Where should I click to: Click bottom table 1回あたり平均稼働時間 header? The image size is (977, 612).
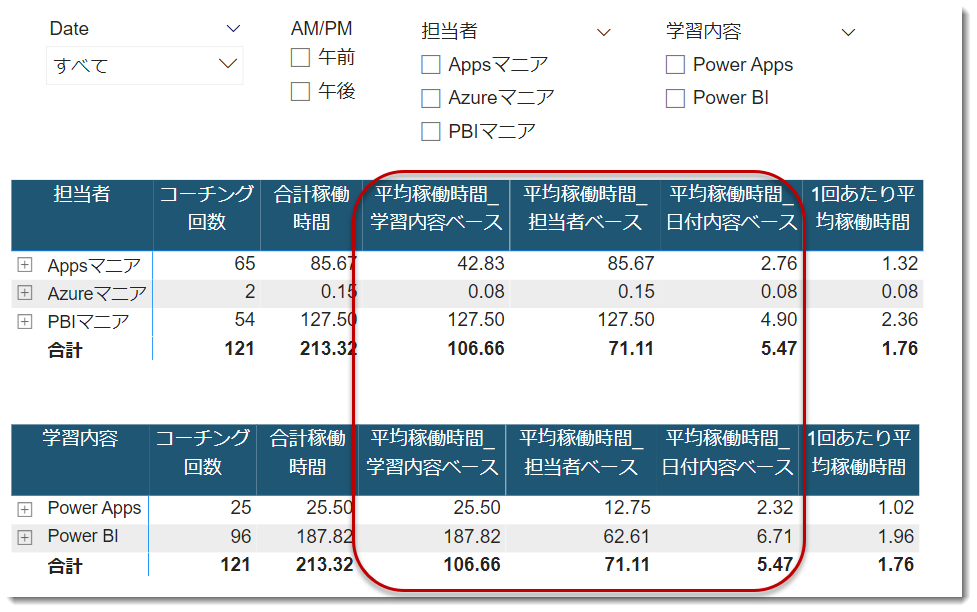pos(859,460)
